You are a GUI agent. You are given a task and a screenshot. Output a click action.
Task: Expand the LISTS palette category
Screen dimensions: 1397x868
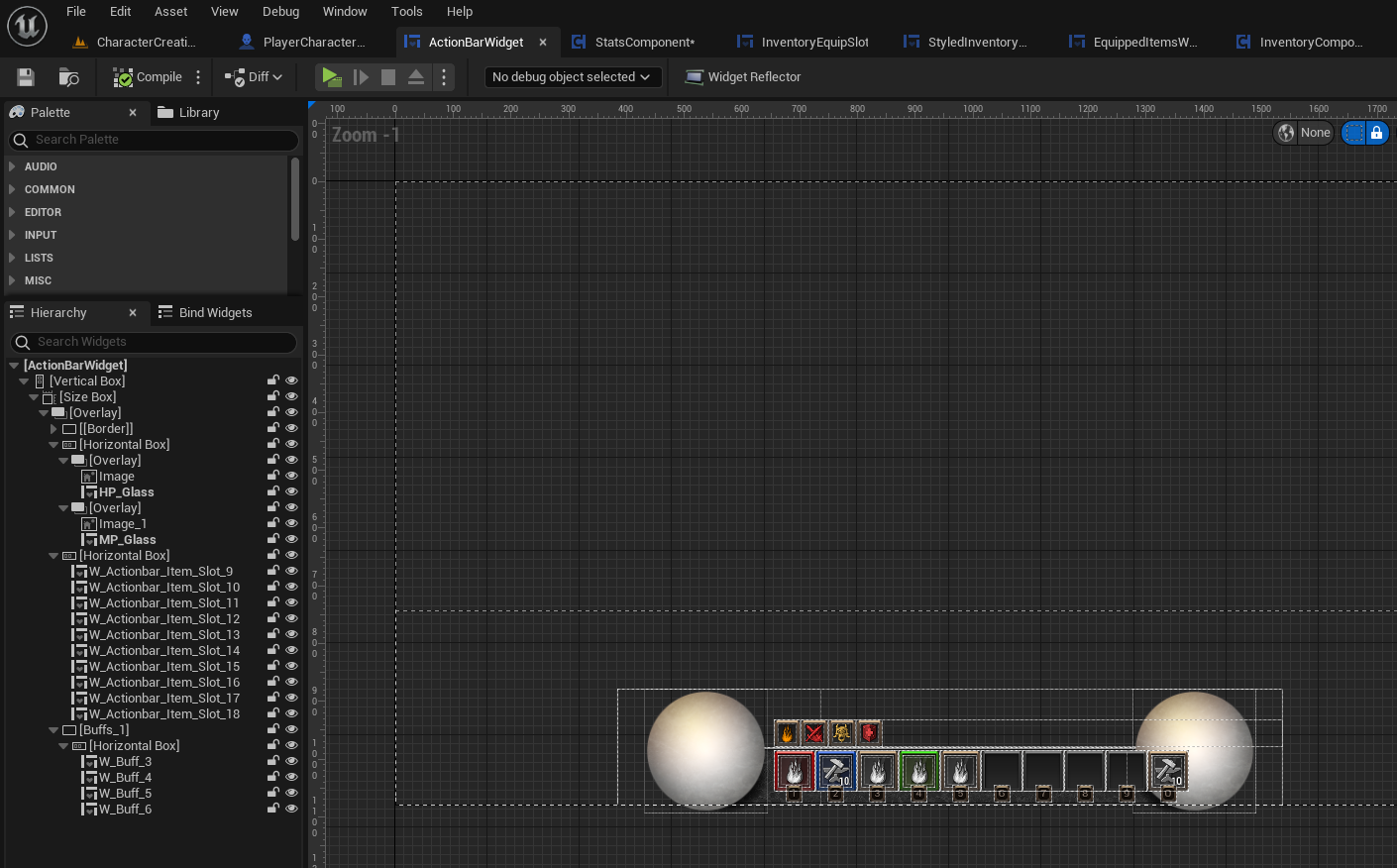click(12, 258)
